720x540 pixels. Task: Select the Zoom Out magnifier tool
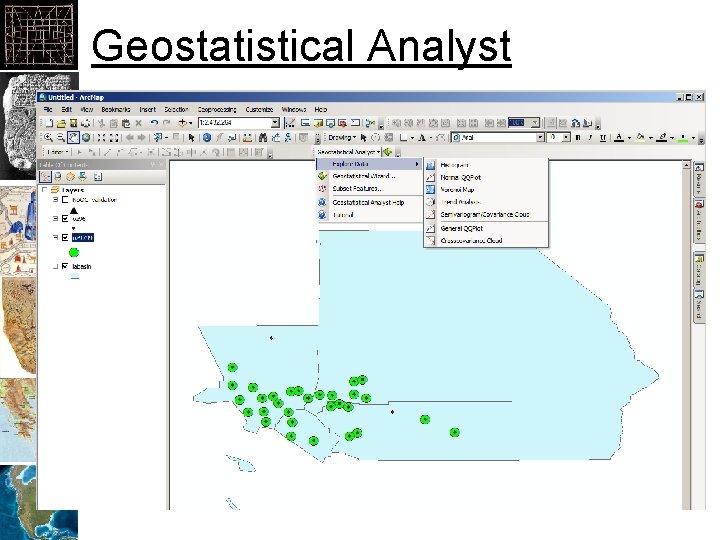(61, 137)
